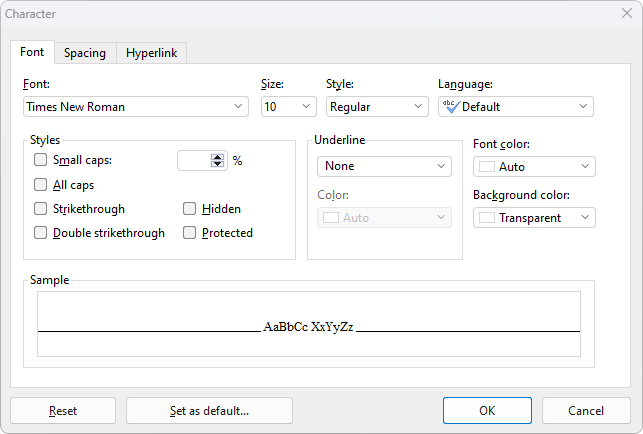This screenshot has width=643, height=434.
Task: Toggle the Strikethrough checkbox
Action: [x=40, y=209]
